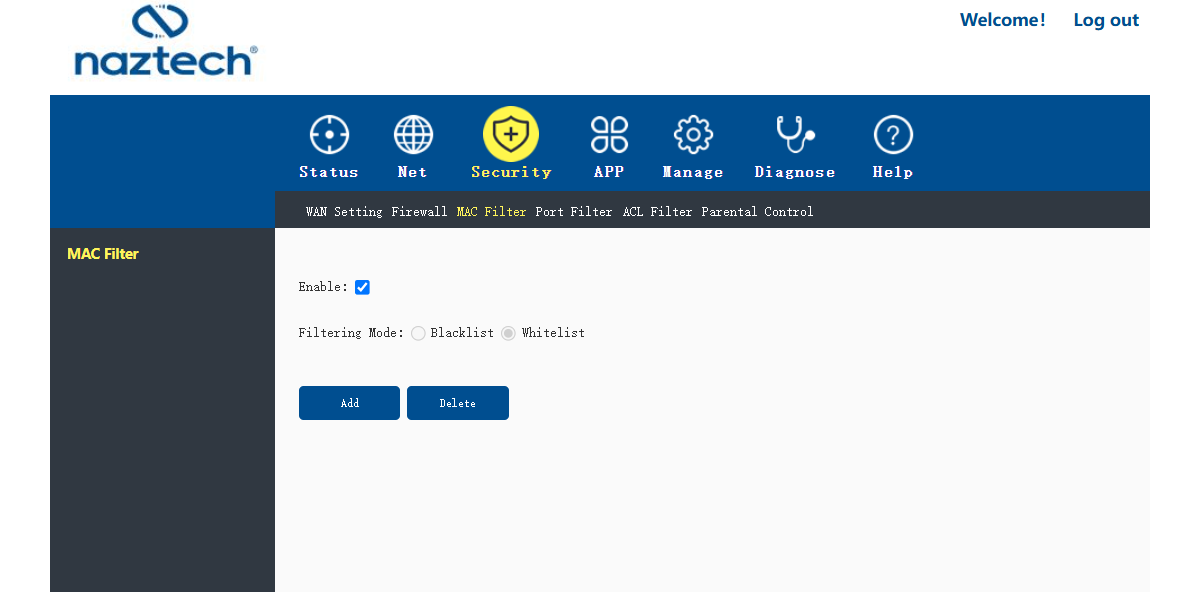
Task: Uncheck the Enable checkbox
Action: click(363, 287)
